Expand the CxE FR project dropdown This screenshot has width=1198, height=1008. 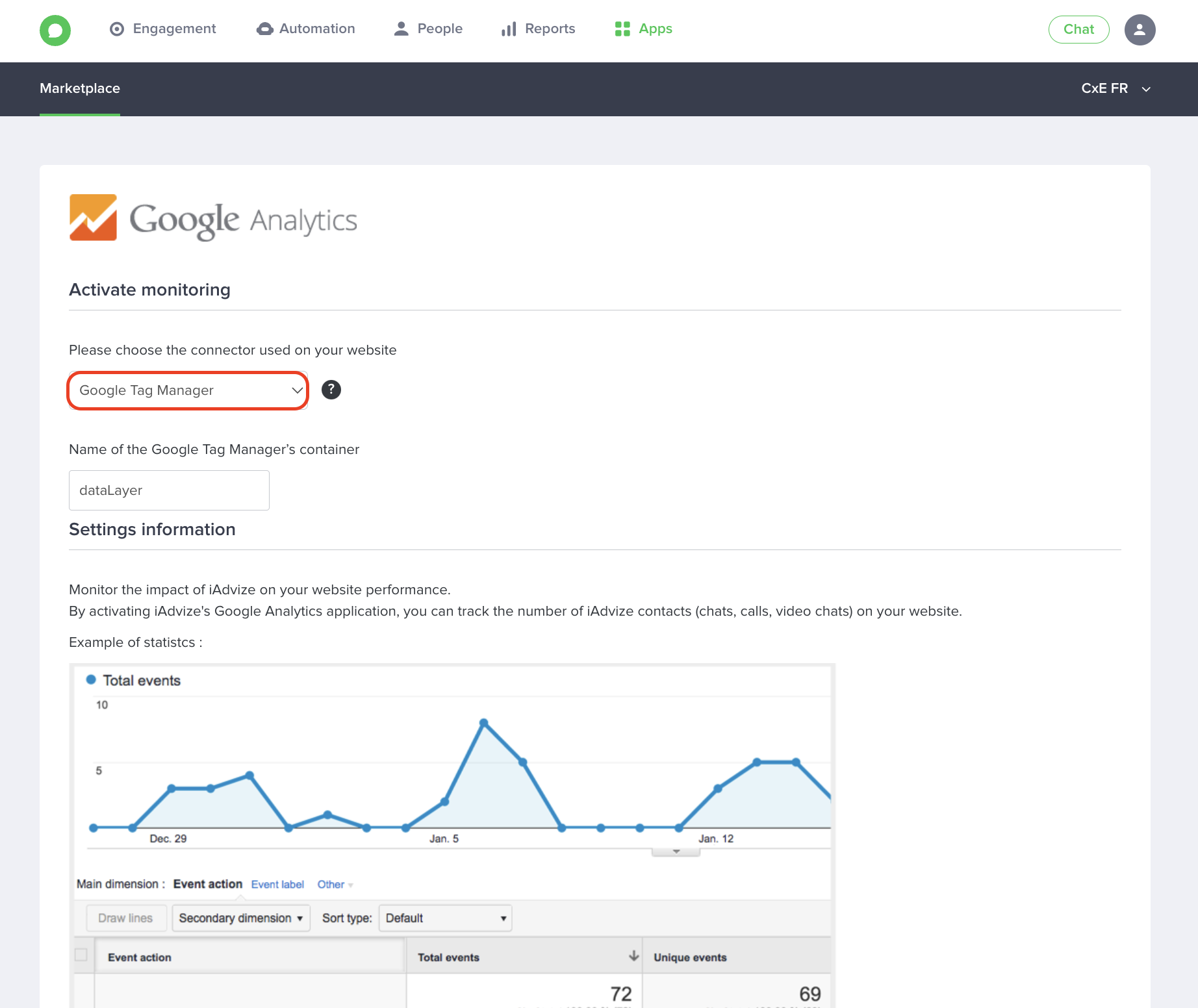(1115, 88)
